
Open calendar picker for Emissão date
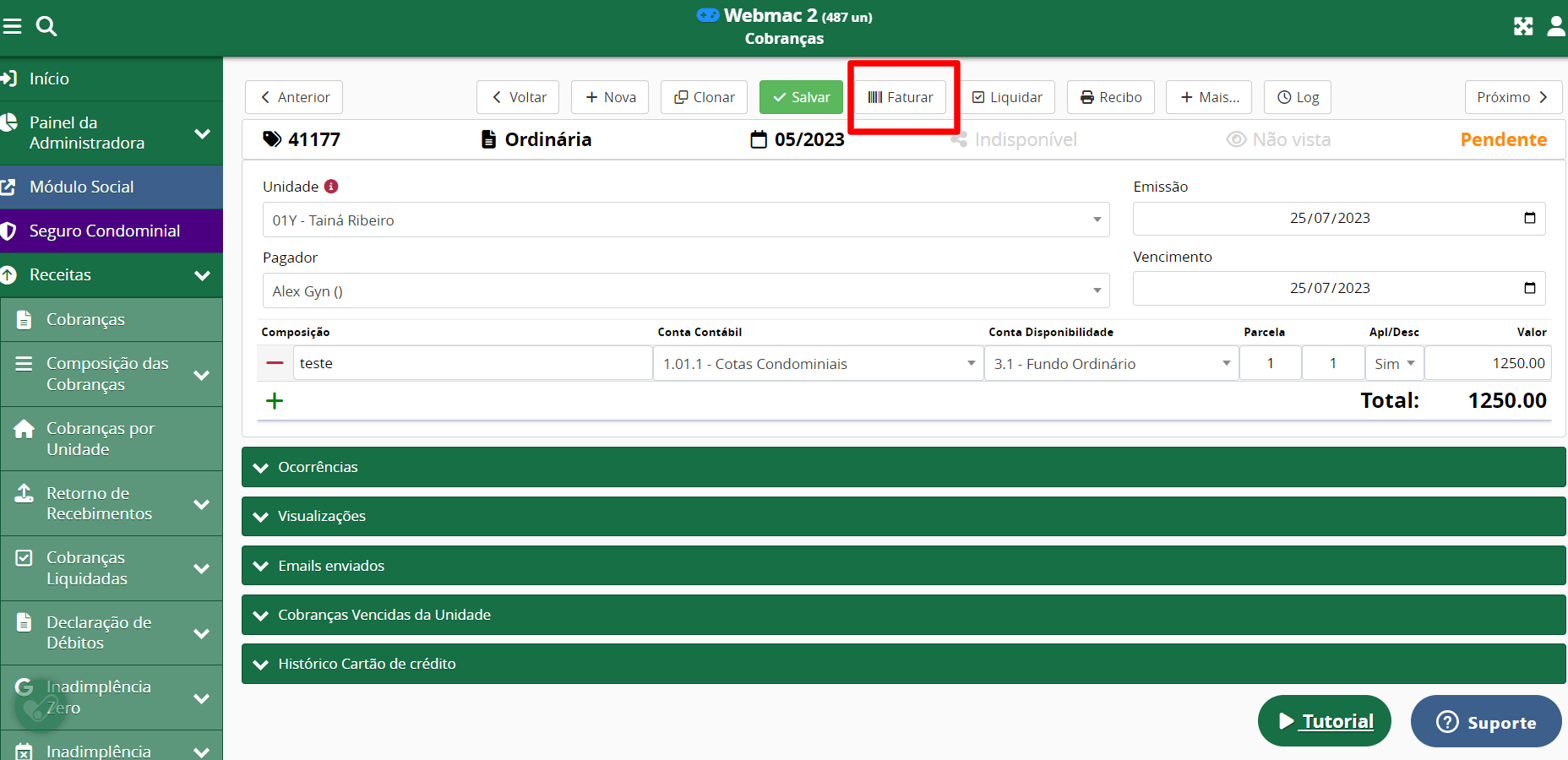[1529, 219]
